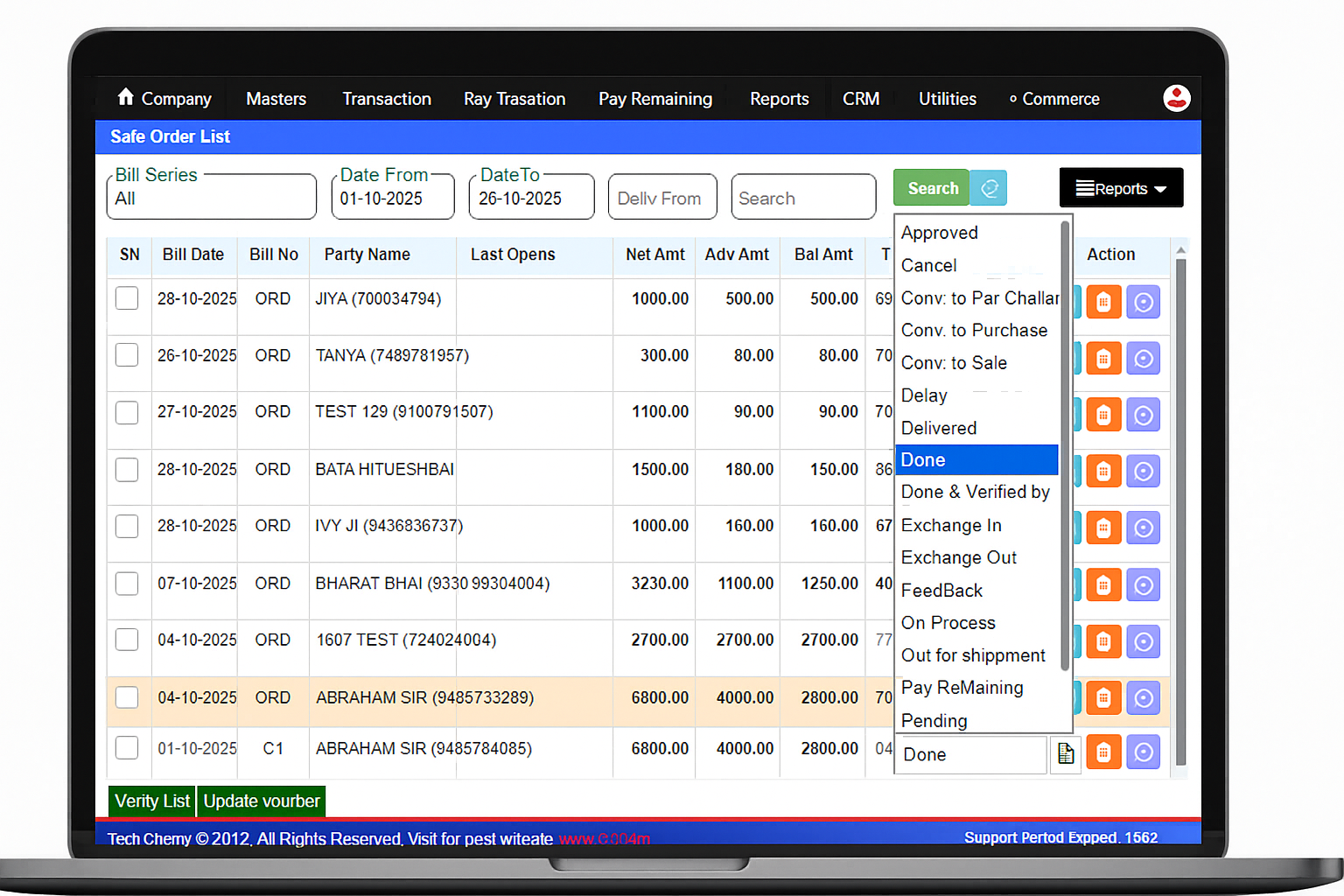The width and height of the screenshot is (1344, 896).
Task: Tick the checkbox for BHARAT BHAI's order
Action: coord(127,583)
